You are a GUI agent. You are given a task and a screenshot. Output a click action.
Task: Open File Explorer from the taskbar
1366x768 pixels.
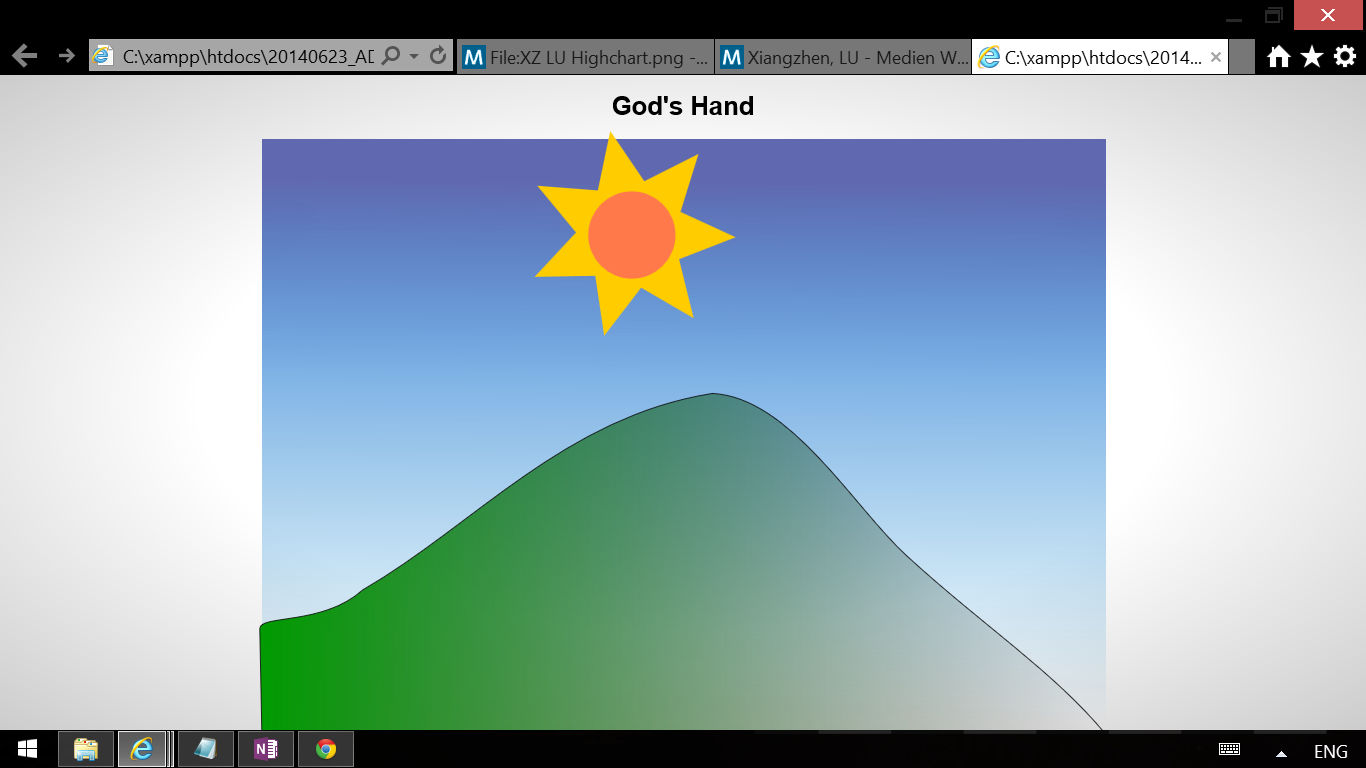pyautogui.click(x=86, y=749)
